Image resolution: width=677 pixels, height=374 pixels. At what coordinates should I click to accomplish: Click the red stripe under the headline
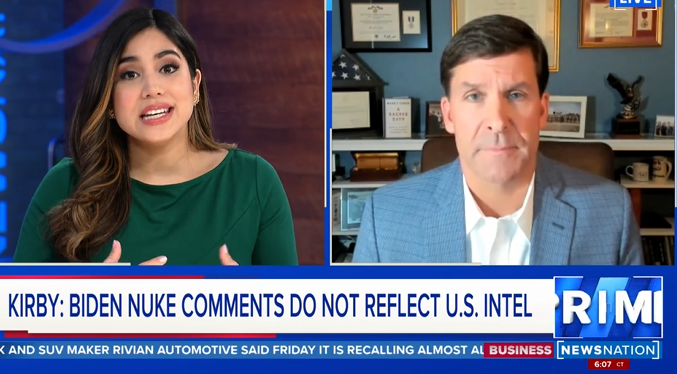point(140,335)
